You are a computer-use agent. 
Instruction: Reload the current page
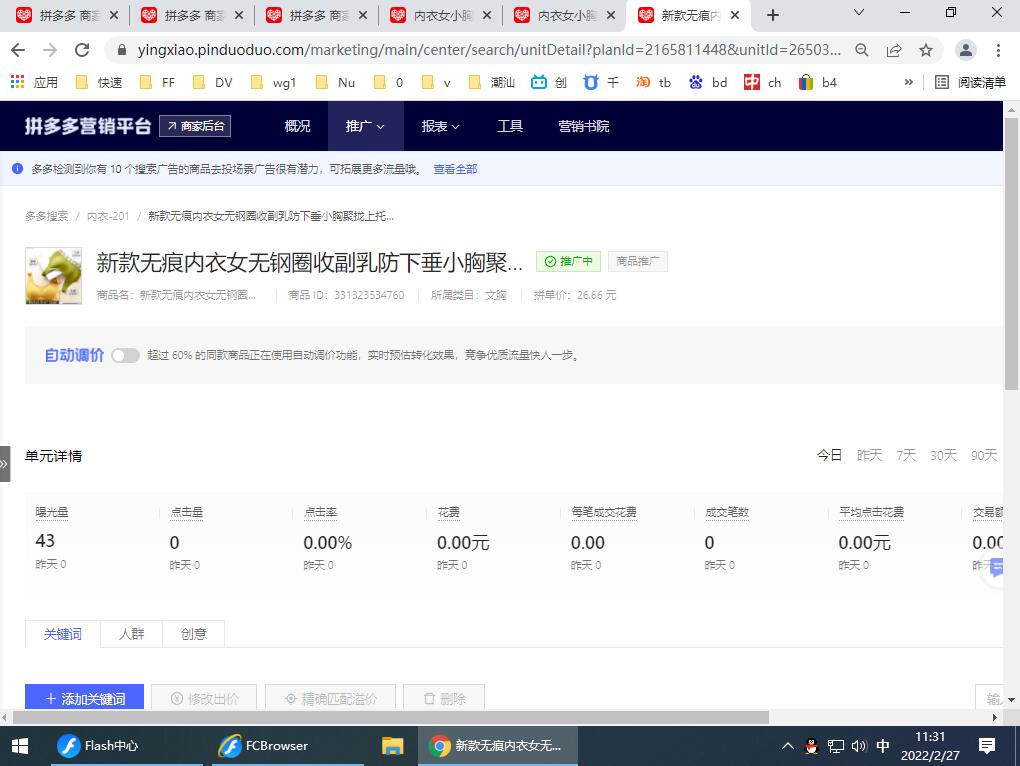pyautogui.click(x=82, y=50)
